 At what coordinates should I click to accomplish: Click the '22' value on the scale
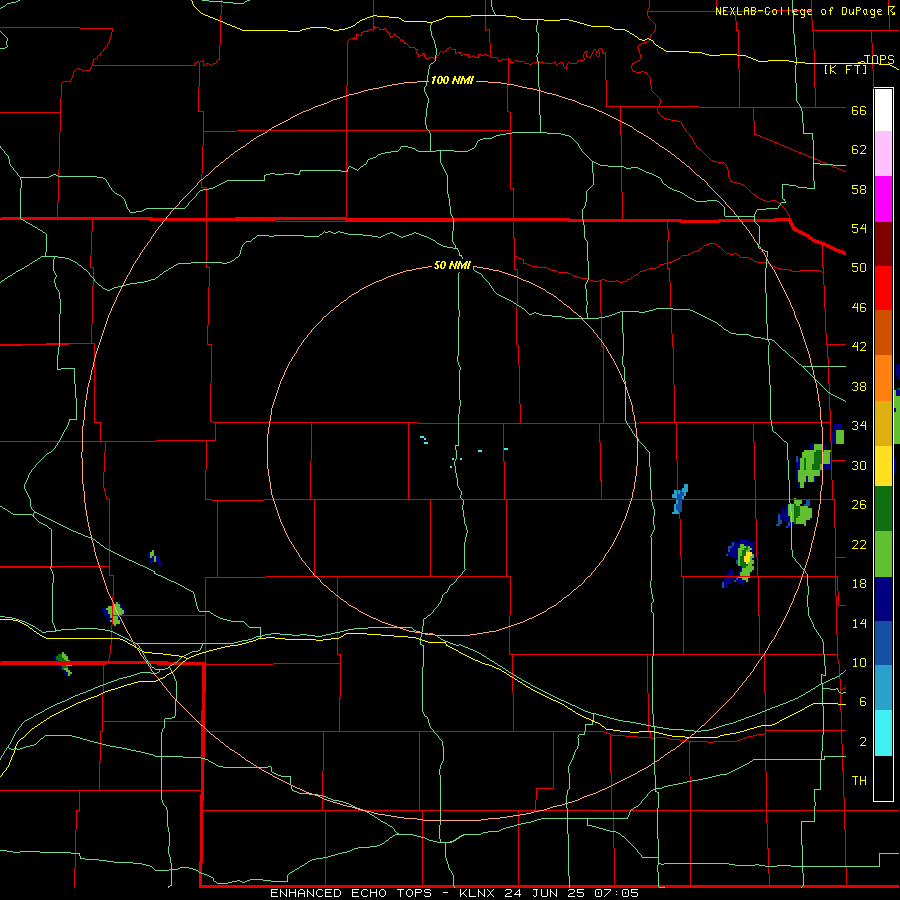(859, 544)
